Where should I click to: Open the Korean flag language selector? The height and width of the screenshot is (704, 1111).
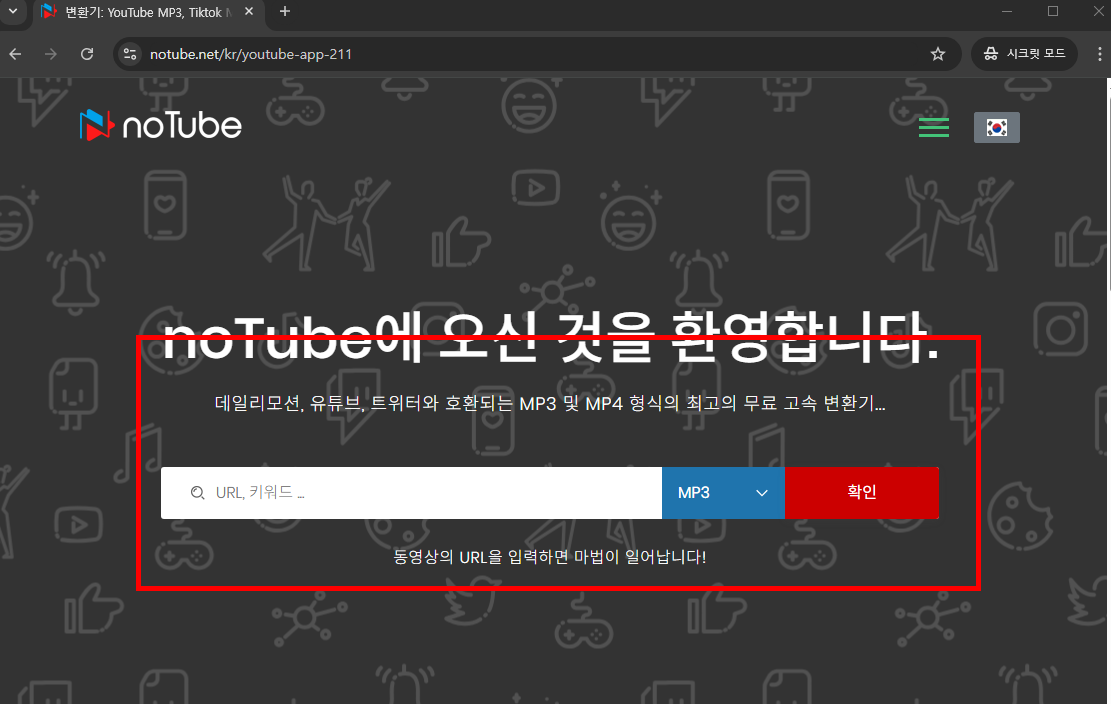(x=996, y=127)
